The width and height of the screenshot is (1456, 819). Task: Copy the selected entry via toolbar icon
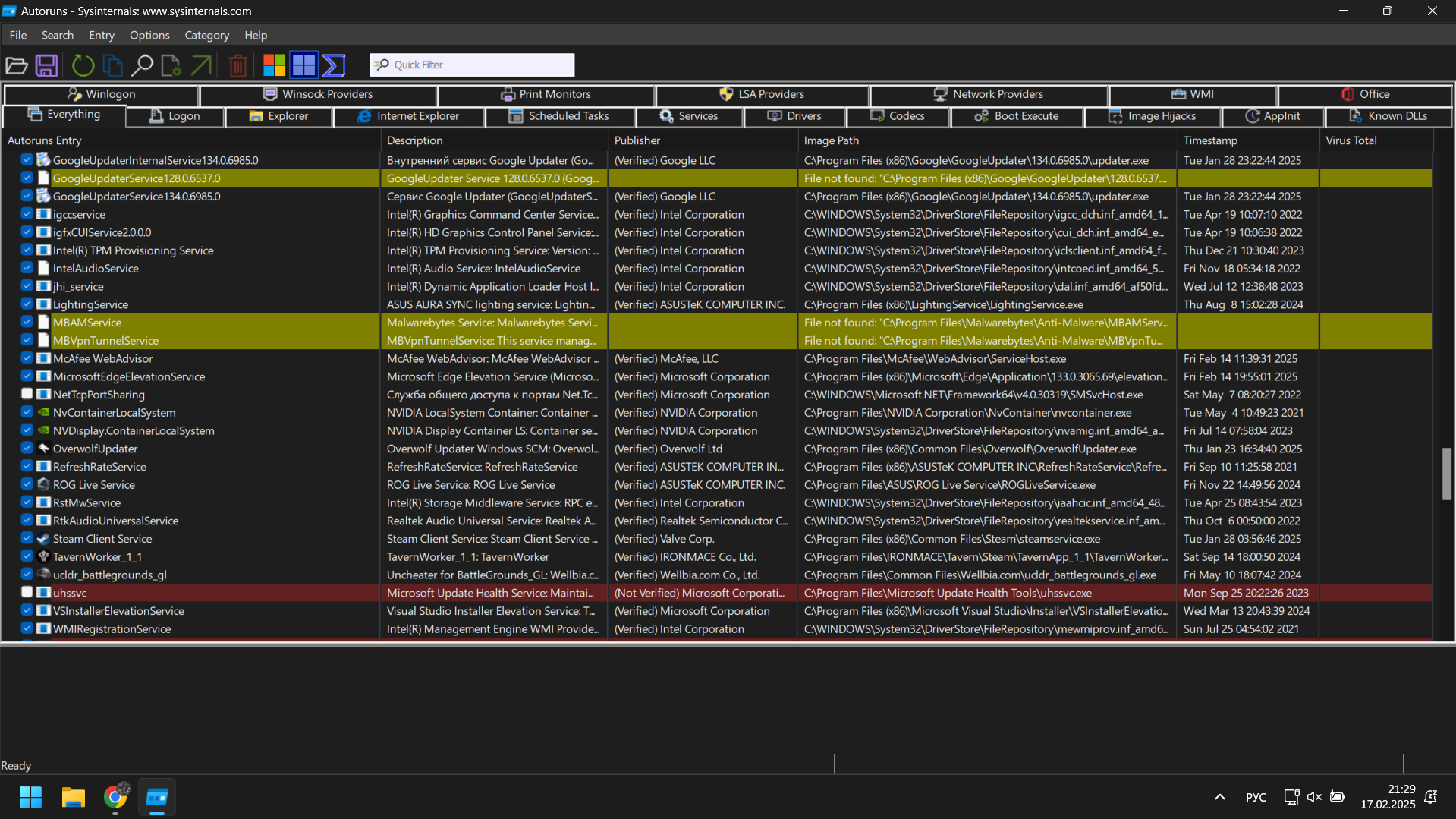click(112, 65)
